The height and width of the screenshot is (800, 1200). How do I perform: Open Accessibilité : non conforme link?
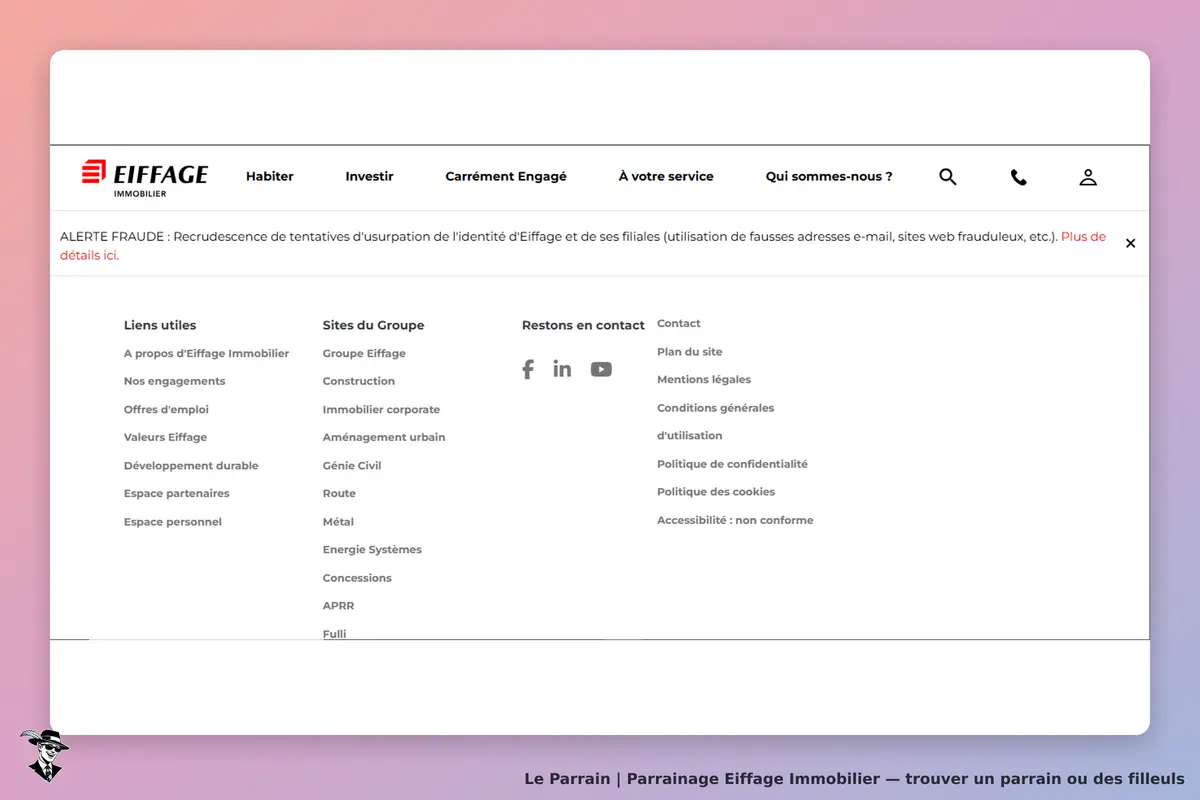coord(735,519)
